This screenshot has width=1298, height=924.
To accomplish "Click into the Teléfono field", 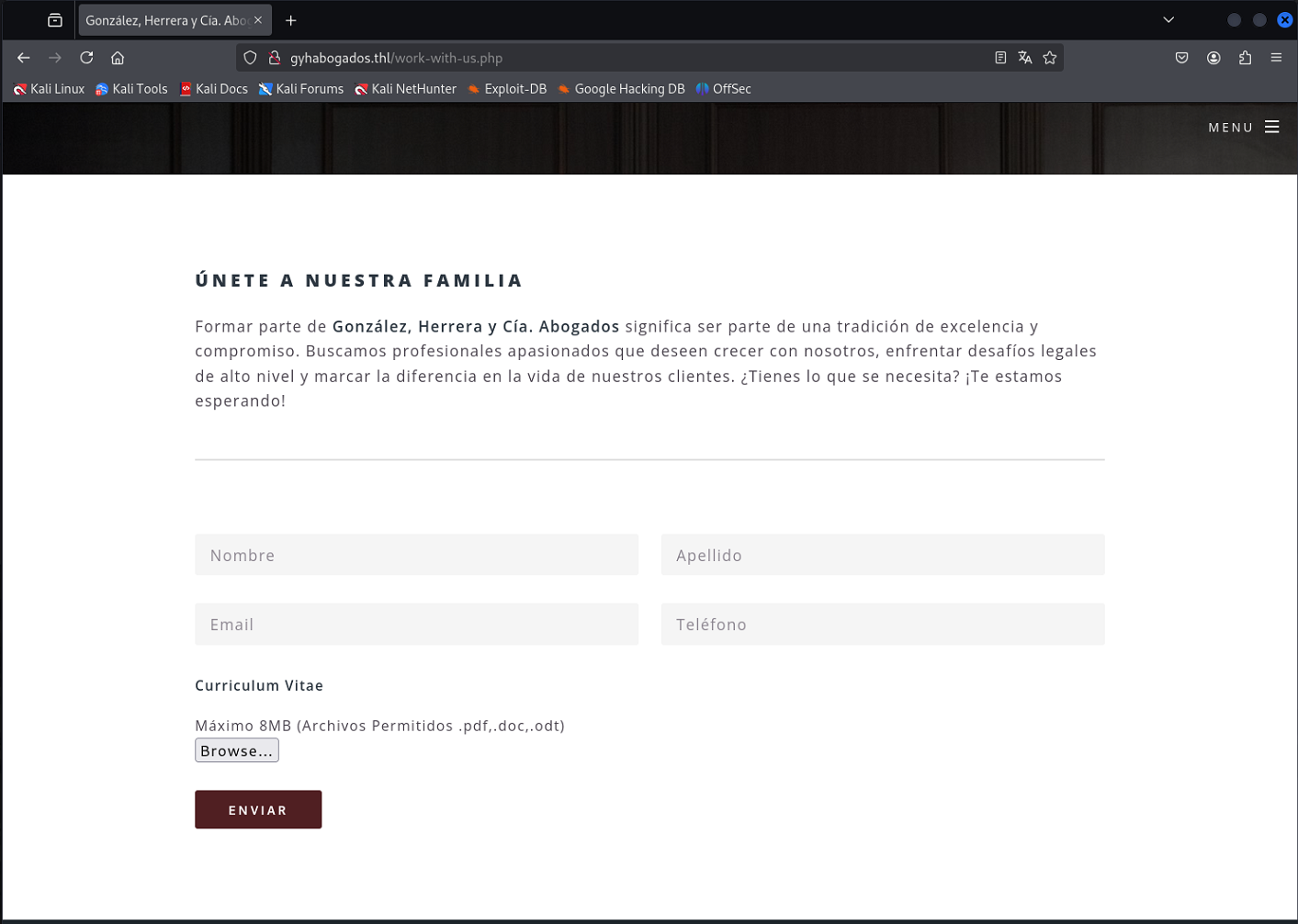I will pos(882,625).
